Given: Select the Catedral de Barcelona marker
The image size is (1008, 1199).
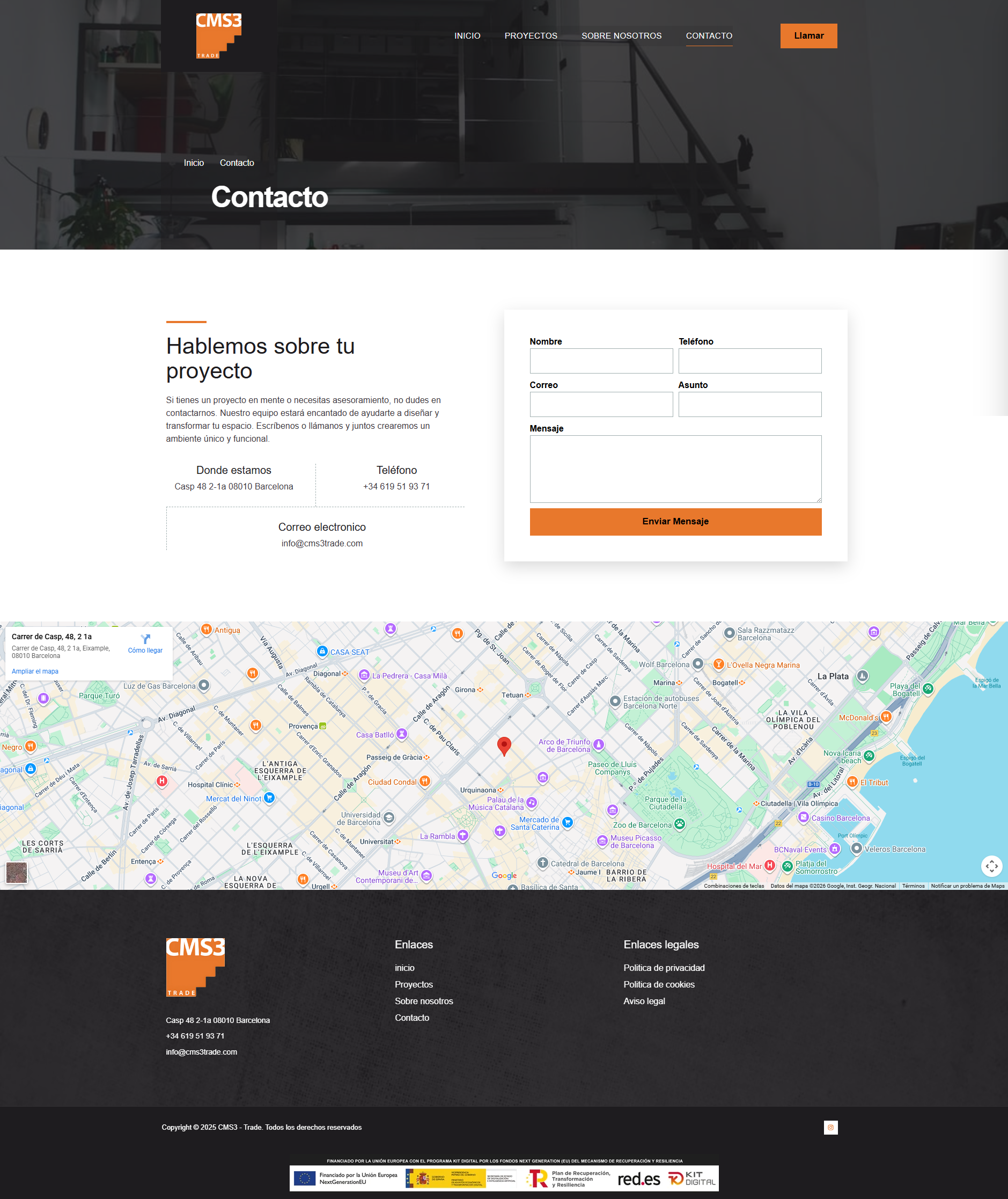Looking at the screenshot, I should click(543, 863).
